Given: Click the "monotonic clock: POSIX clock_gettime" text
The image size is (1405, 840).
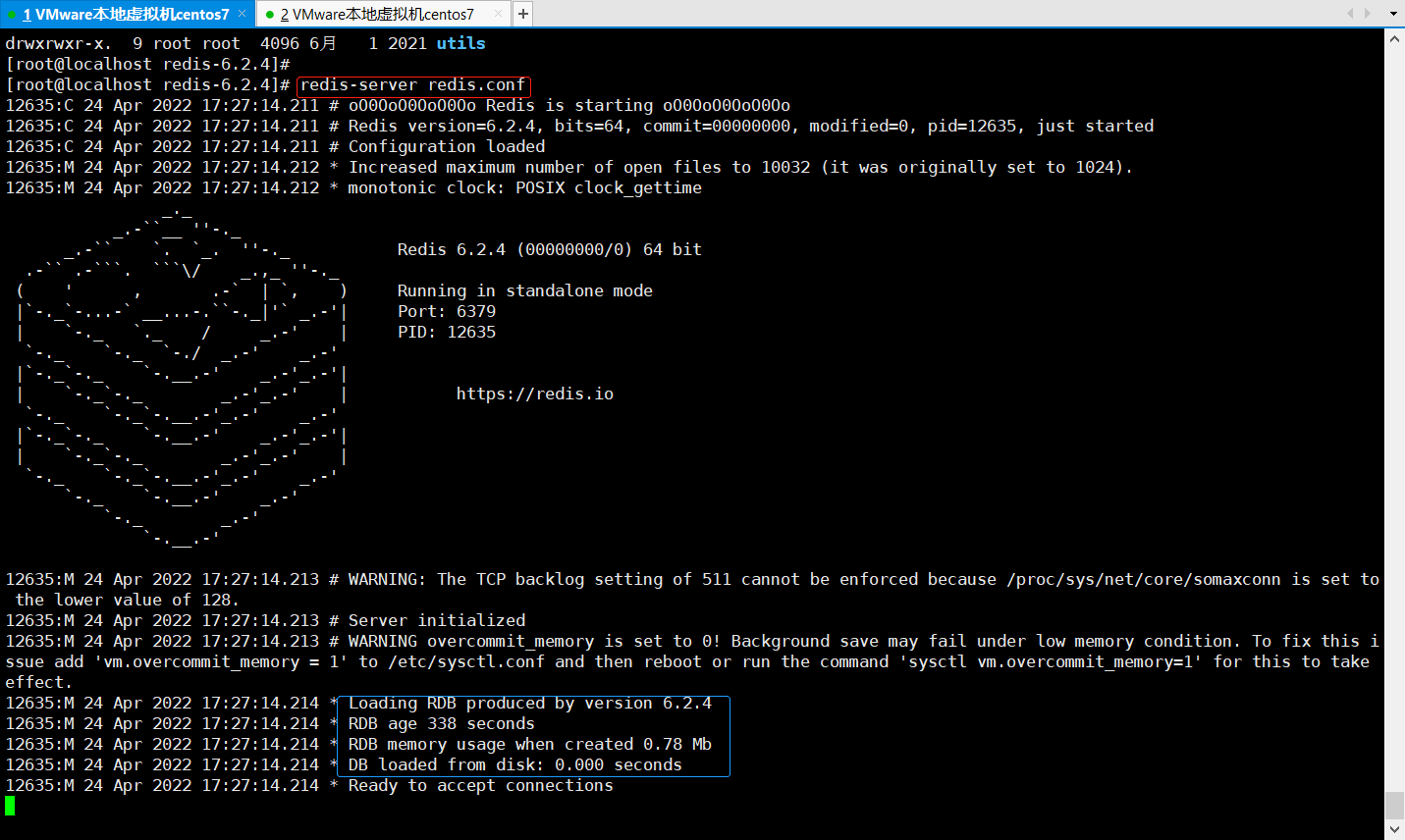Looking at the screenshot, I should point(525,187).
